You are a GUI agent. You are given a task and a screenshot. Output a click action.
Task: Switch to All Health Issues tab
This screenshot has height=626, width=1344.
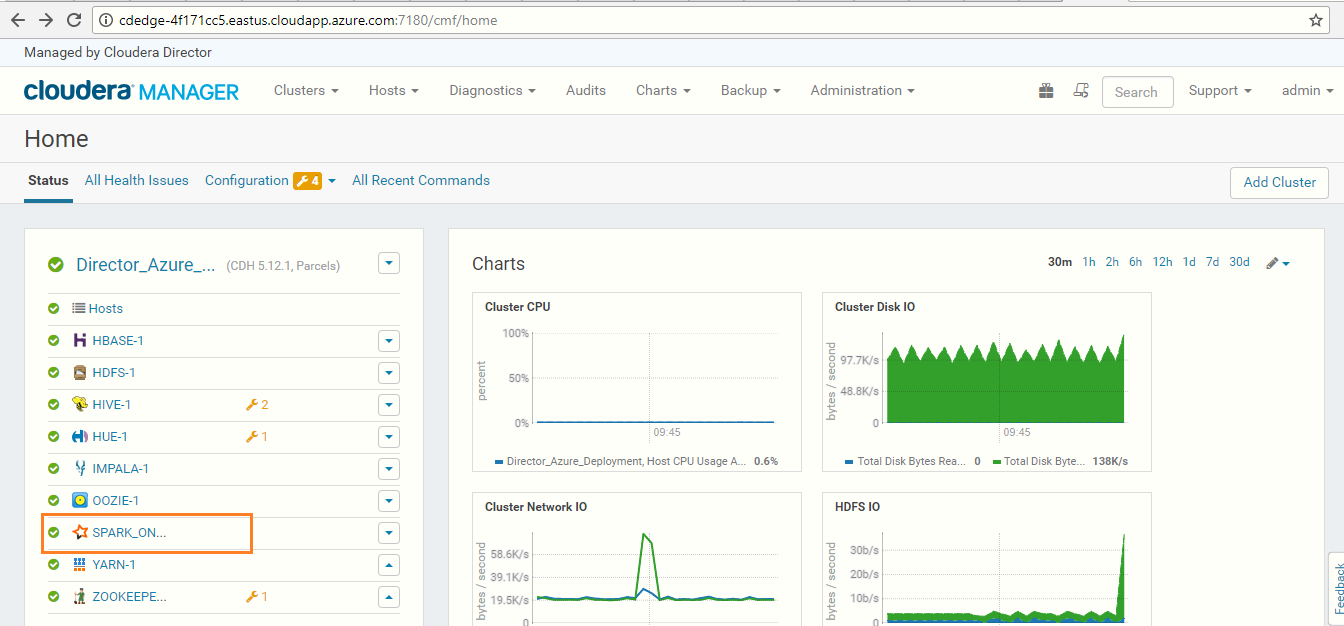[136, 180]
